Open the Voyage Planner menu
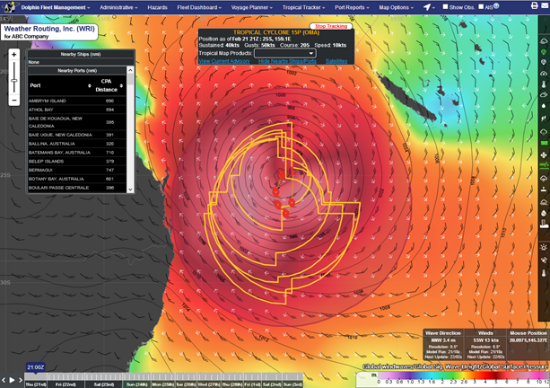 pos(251,7)
